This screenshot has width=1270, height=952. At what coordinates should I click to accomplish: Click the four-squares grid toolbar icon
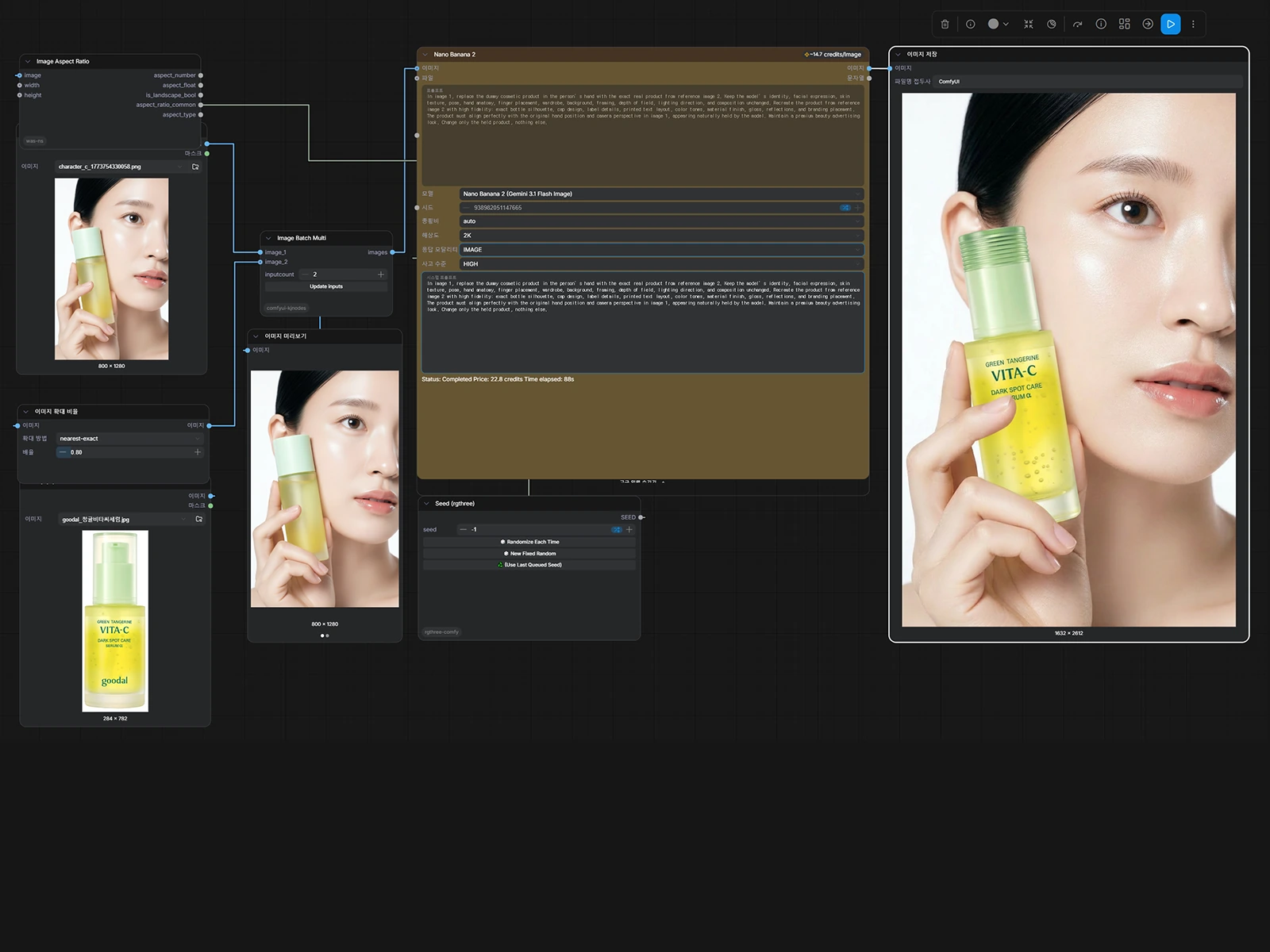(x=1124, y=24)
